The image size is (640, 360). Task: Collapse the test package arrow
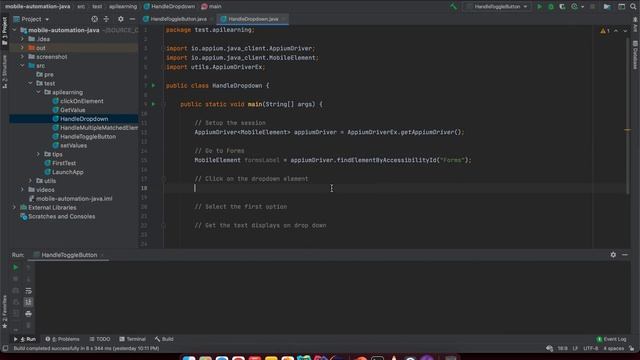pyautogui.click(x=31, y=83)
